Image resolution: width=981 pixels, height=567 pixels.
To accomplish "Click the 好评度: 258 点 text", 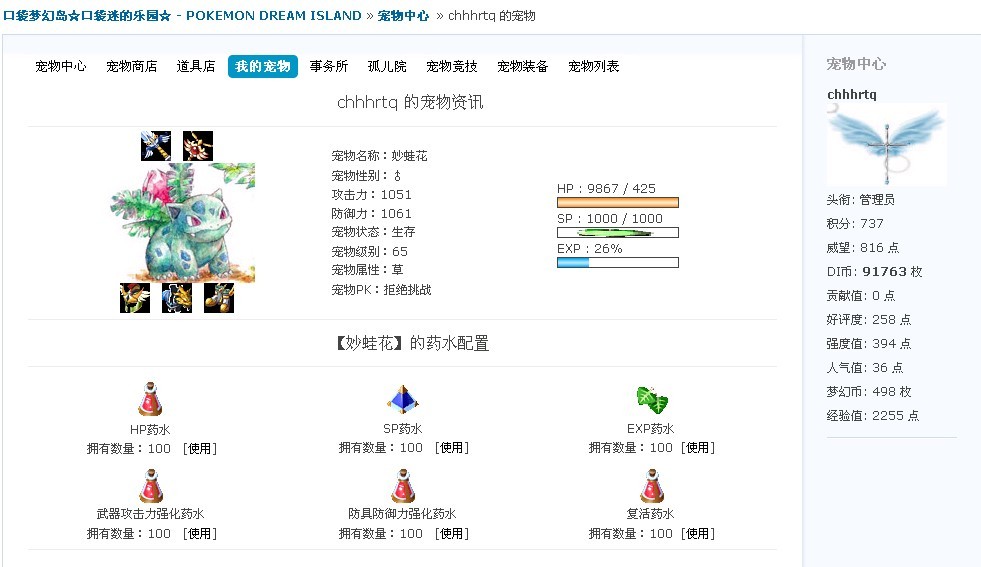I will (869, 320).
